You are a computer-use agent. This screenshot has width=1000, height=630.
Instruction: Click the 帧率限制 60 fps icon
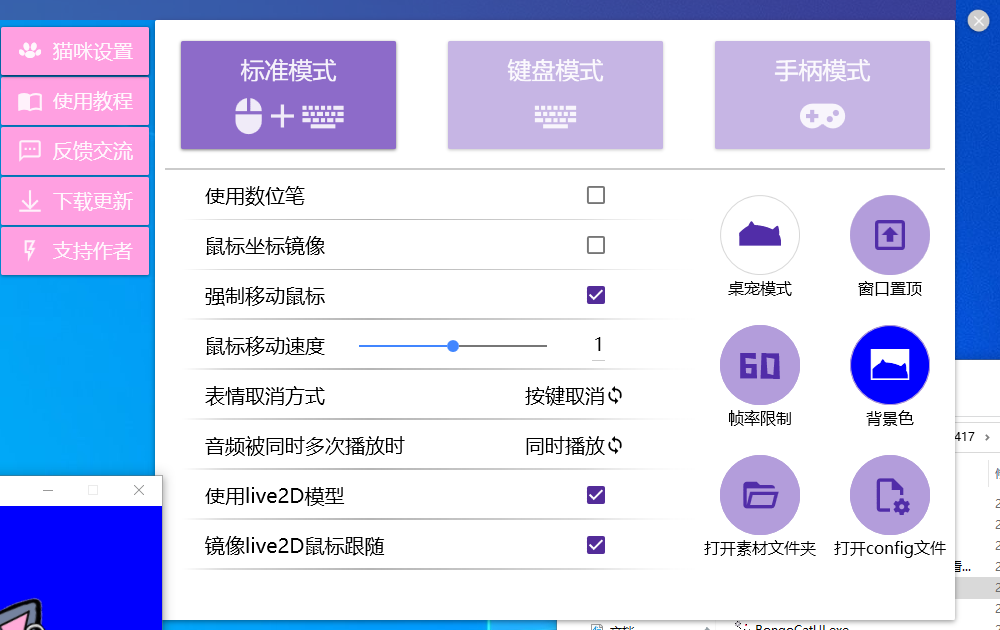coord(760,365)
